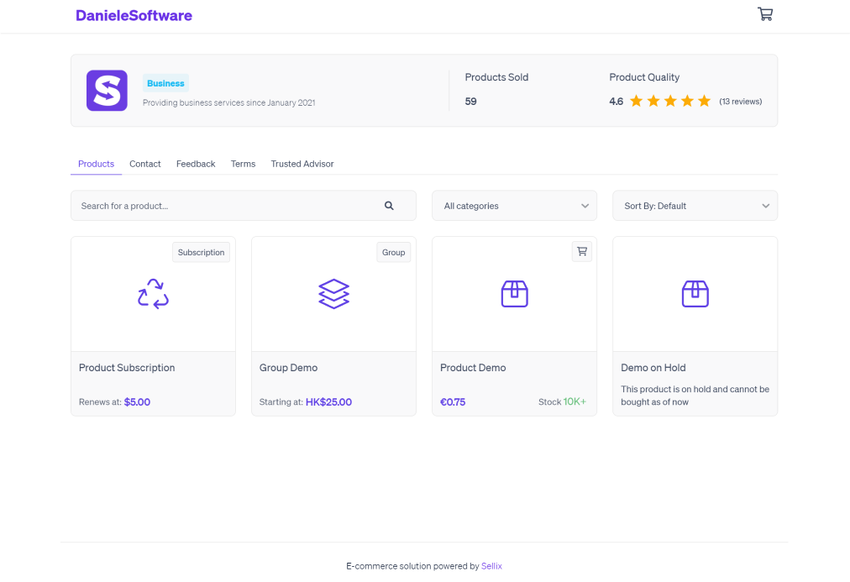Click the stacked layers icon on Group Demo
The height and width of the screenshot is (582, 850).
[333, 294]
